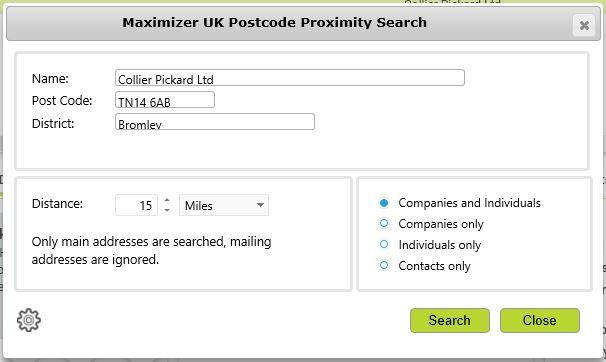Select Companies only radio button
The image size is (606, 362).
(x=384, y=223)
